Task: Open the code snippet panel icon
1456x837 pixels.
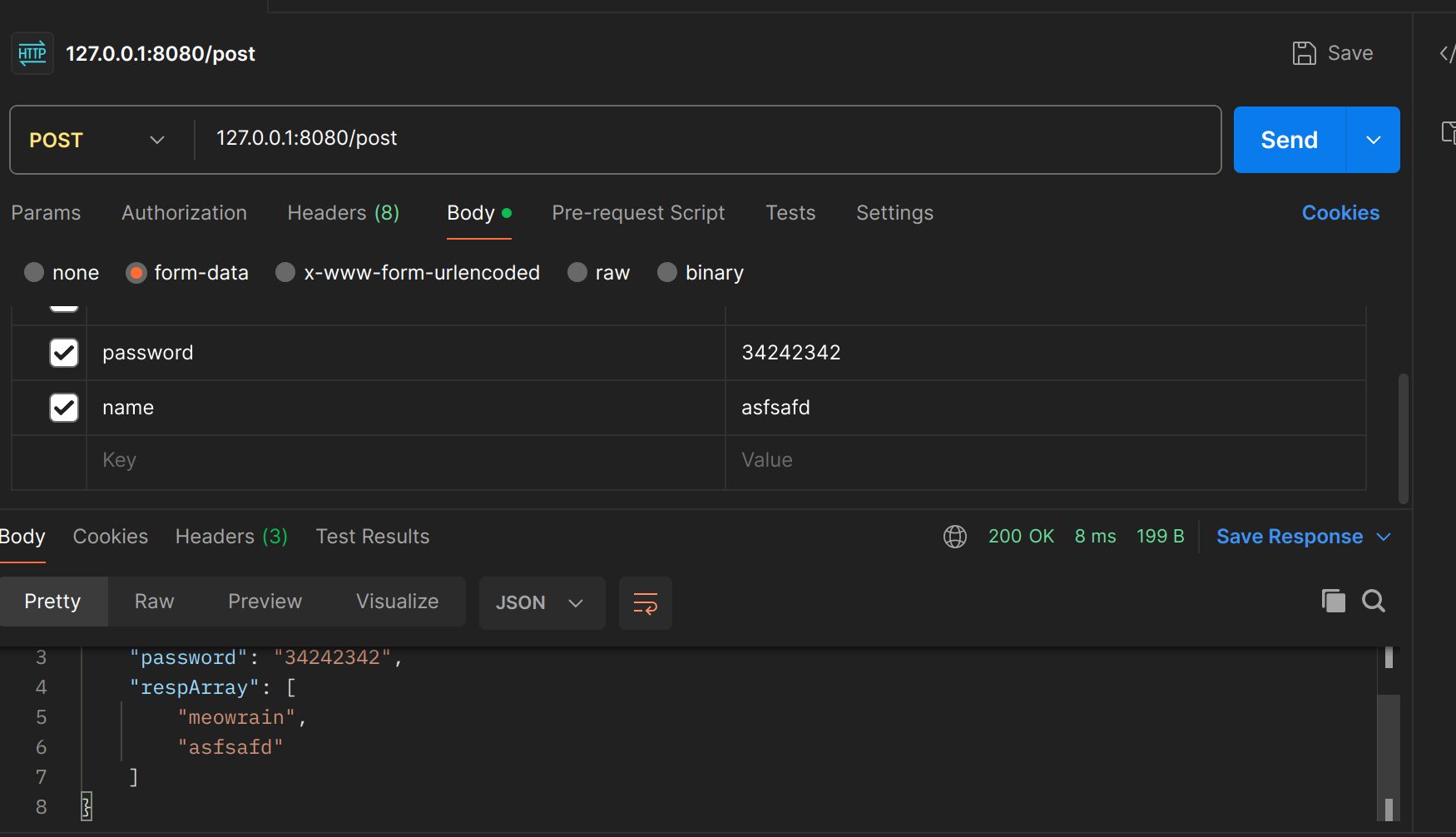Action: [1446, 54]
